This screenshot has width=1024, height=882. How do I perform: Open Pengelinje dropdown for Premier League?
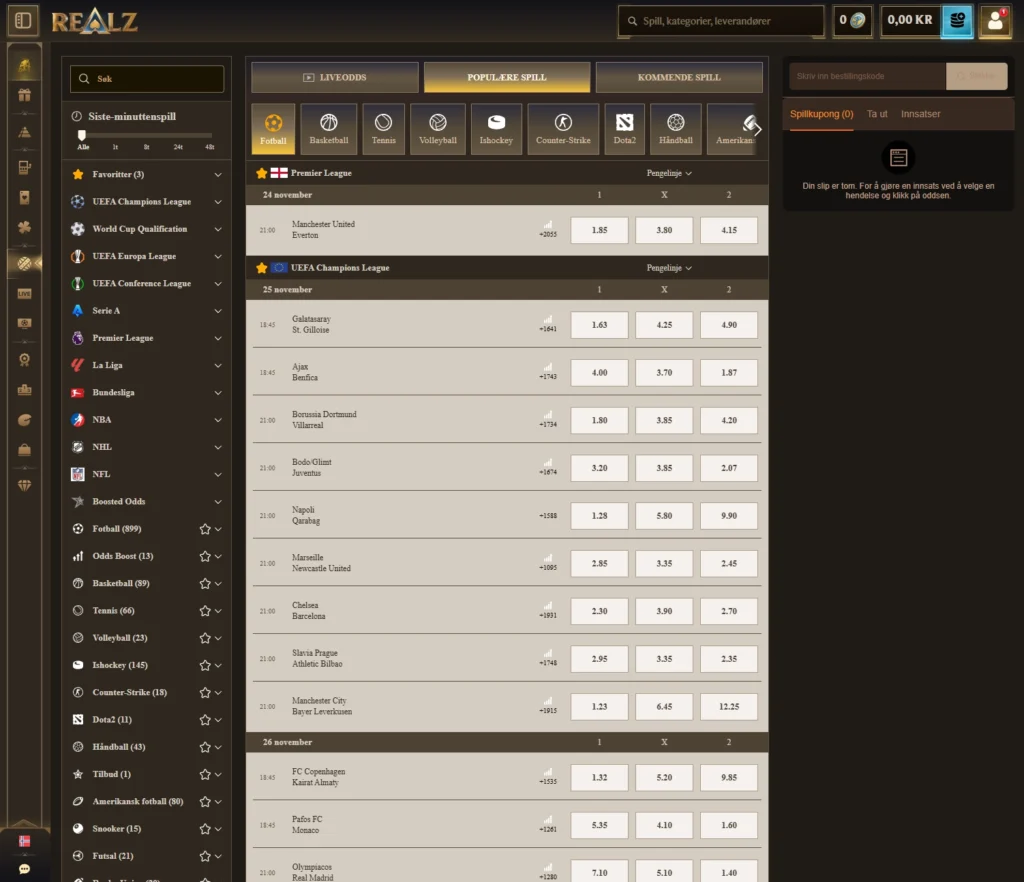669,173
